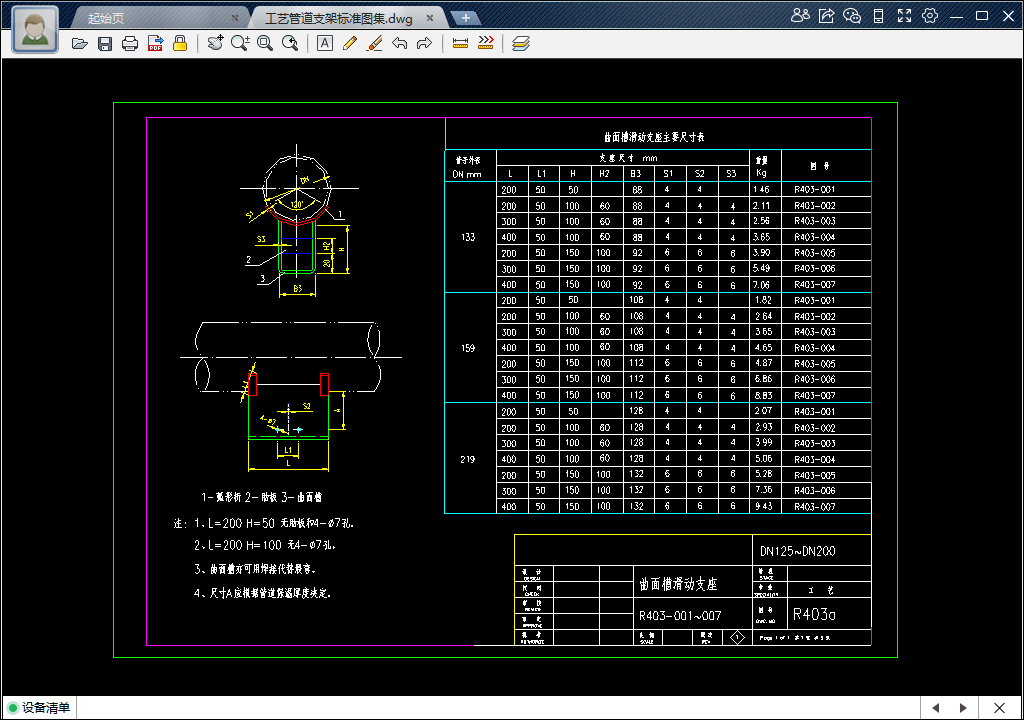The width and height of the screenshot is (1024, 720).
Task: Save the drawing with the floppy disk icon
Action: click(x=105, y=43)
